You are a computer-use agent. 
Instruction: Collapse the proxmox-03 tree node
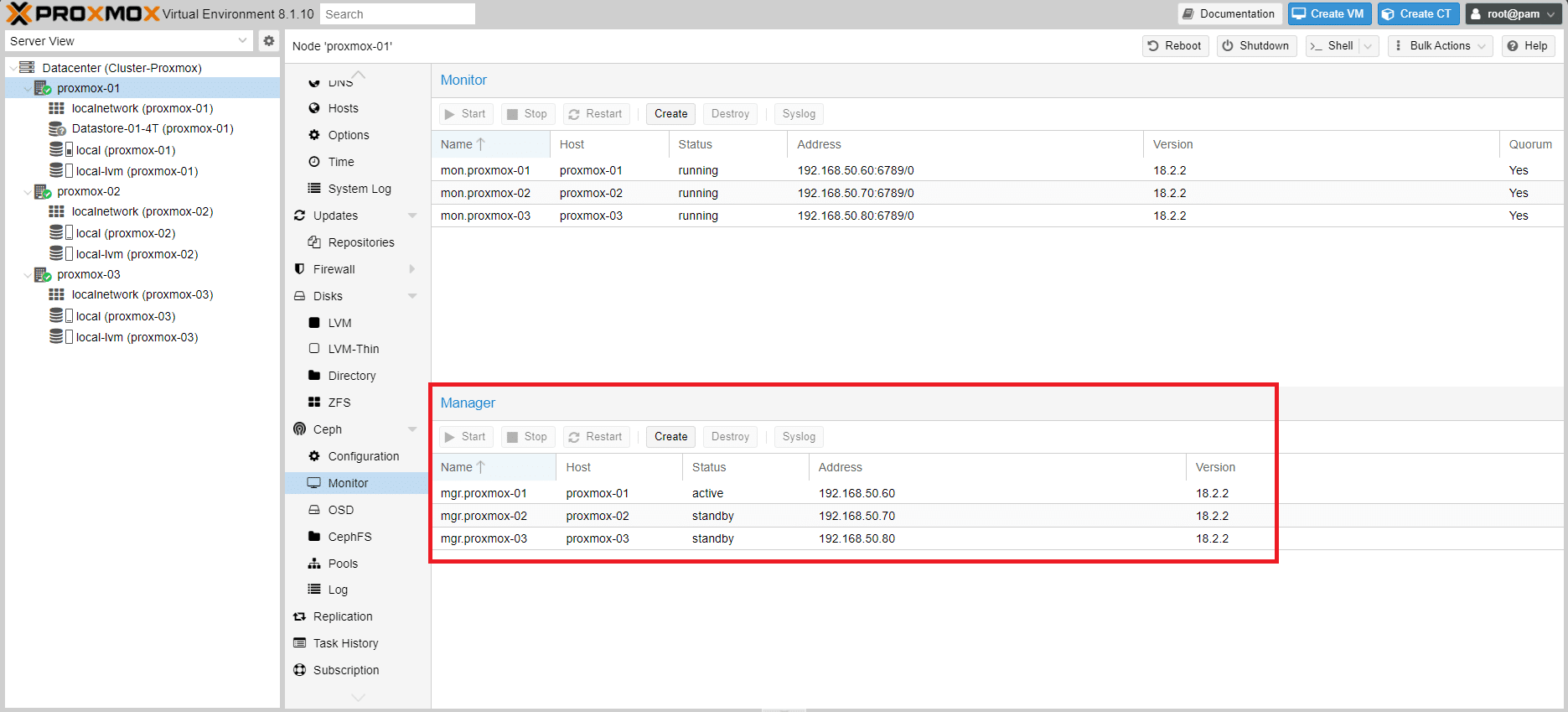[x=28, y=274]
